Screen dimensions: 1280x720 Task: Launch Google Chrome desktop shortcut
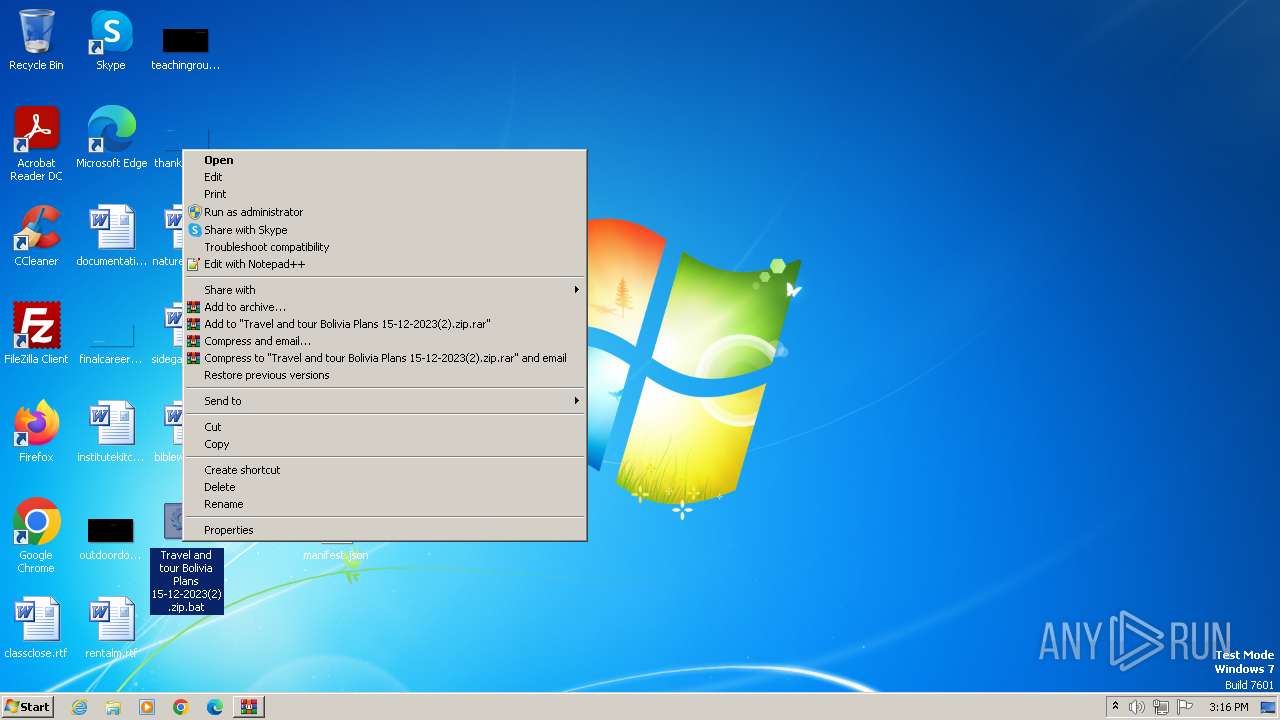click(36, 536)
